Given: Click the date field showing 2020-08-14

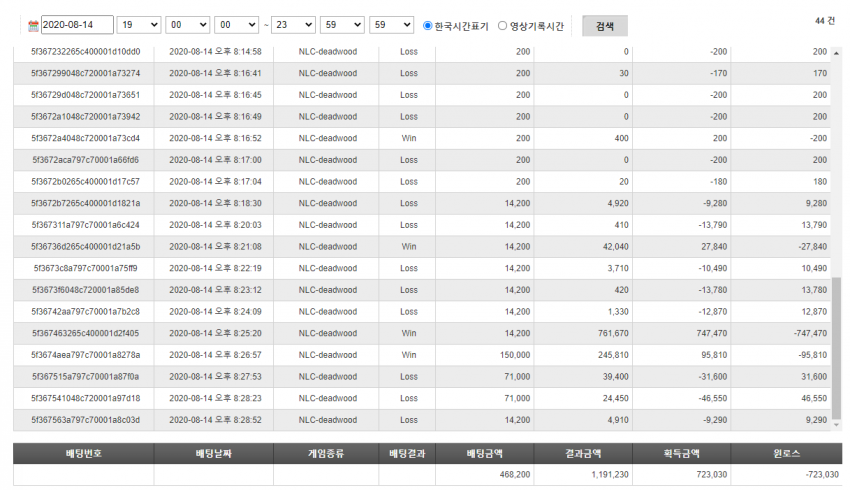Looking at the screenshot, I should point(77,25).
